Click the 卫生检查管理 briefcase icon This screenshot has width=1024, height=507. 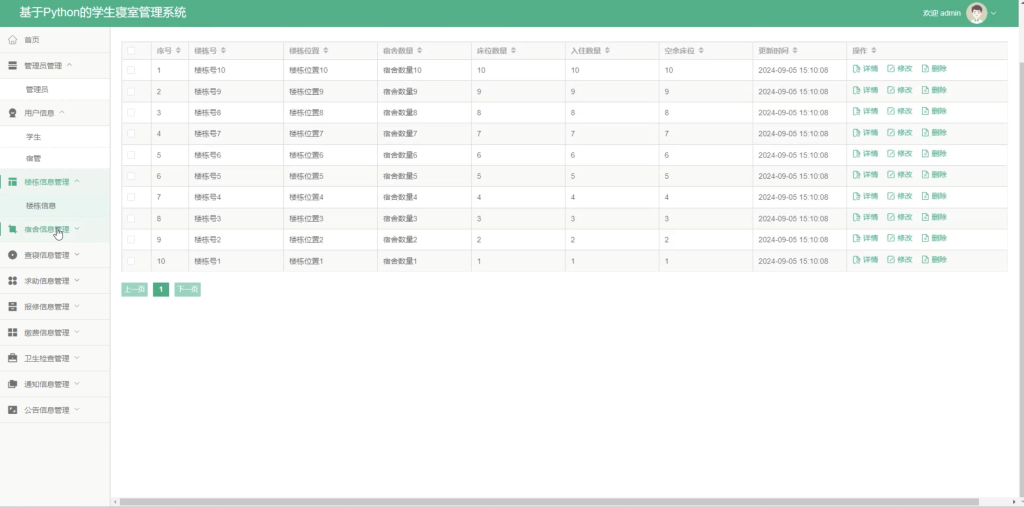(12, 358)
